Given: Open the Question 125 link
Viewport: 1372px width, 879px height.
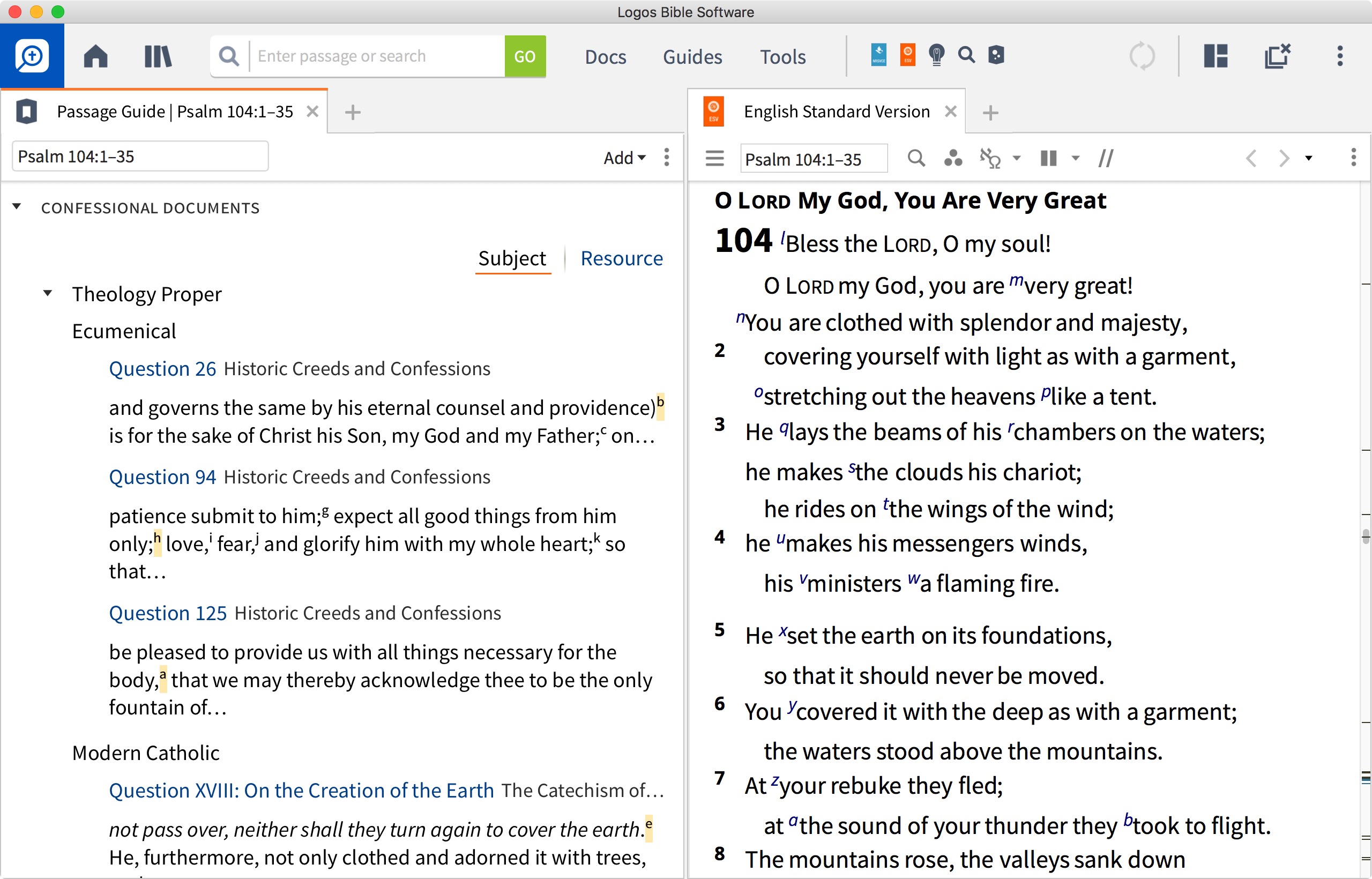Looking at the screenshot, I should click(168, 613).
